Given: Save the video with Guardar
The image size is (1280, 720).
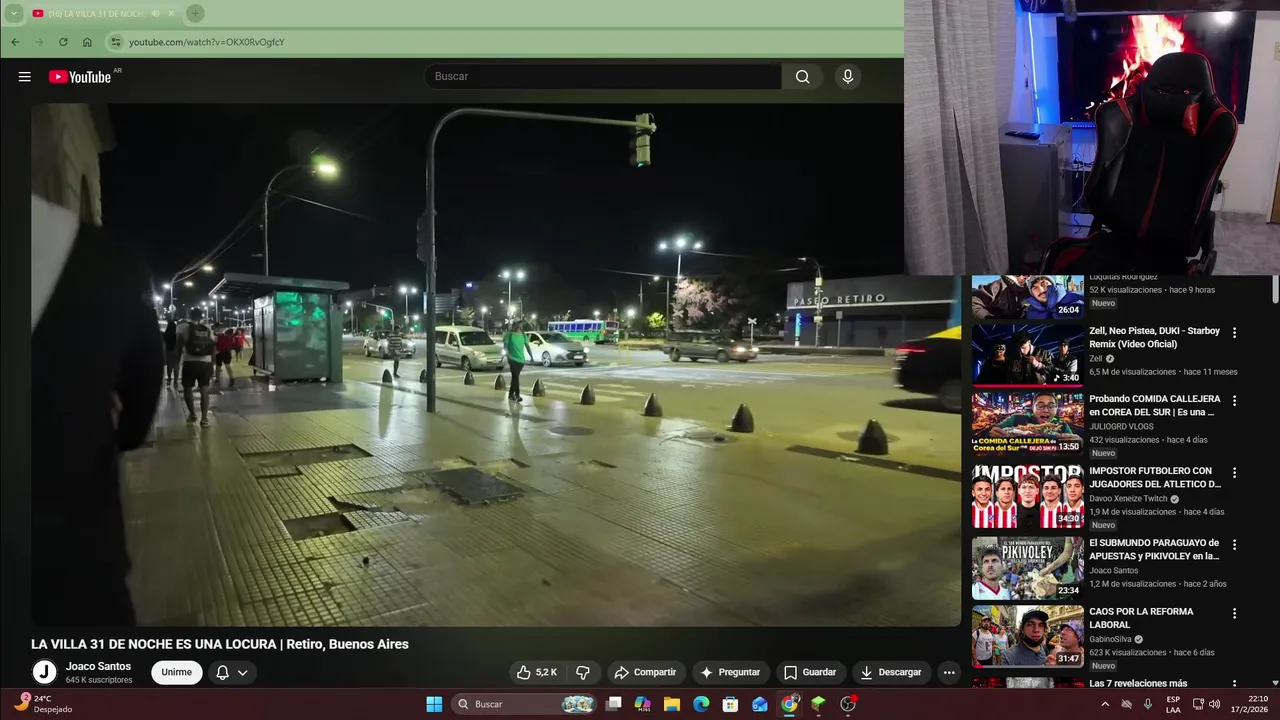Looking at the screenshot, I should 810,672.
